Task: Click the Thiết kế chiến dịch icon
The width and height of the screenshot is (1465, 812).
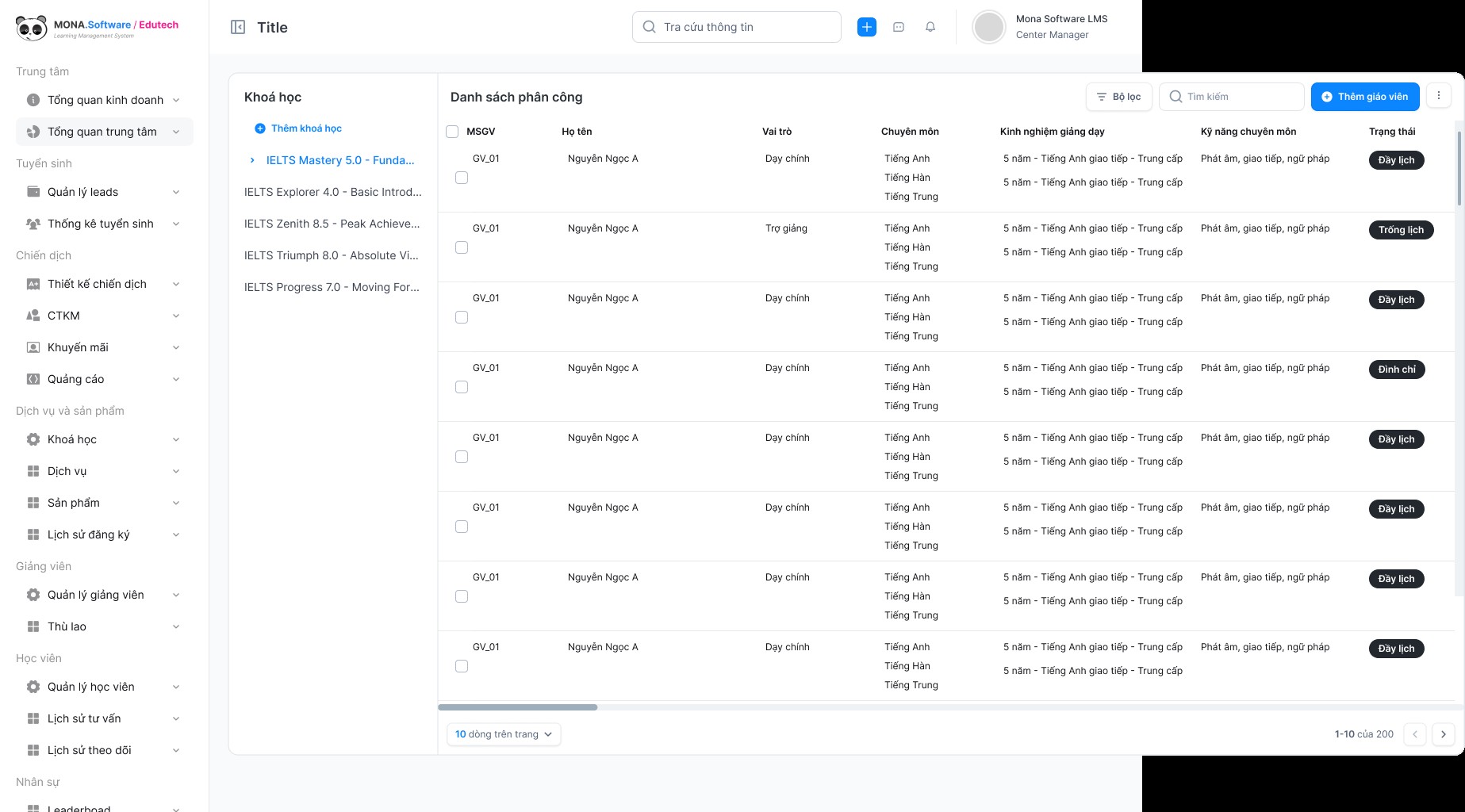Action: [33, 284]
